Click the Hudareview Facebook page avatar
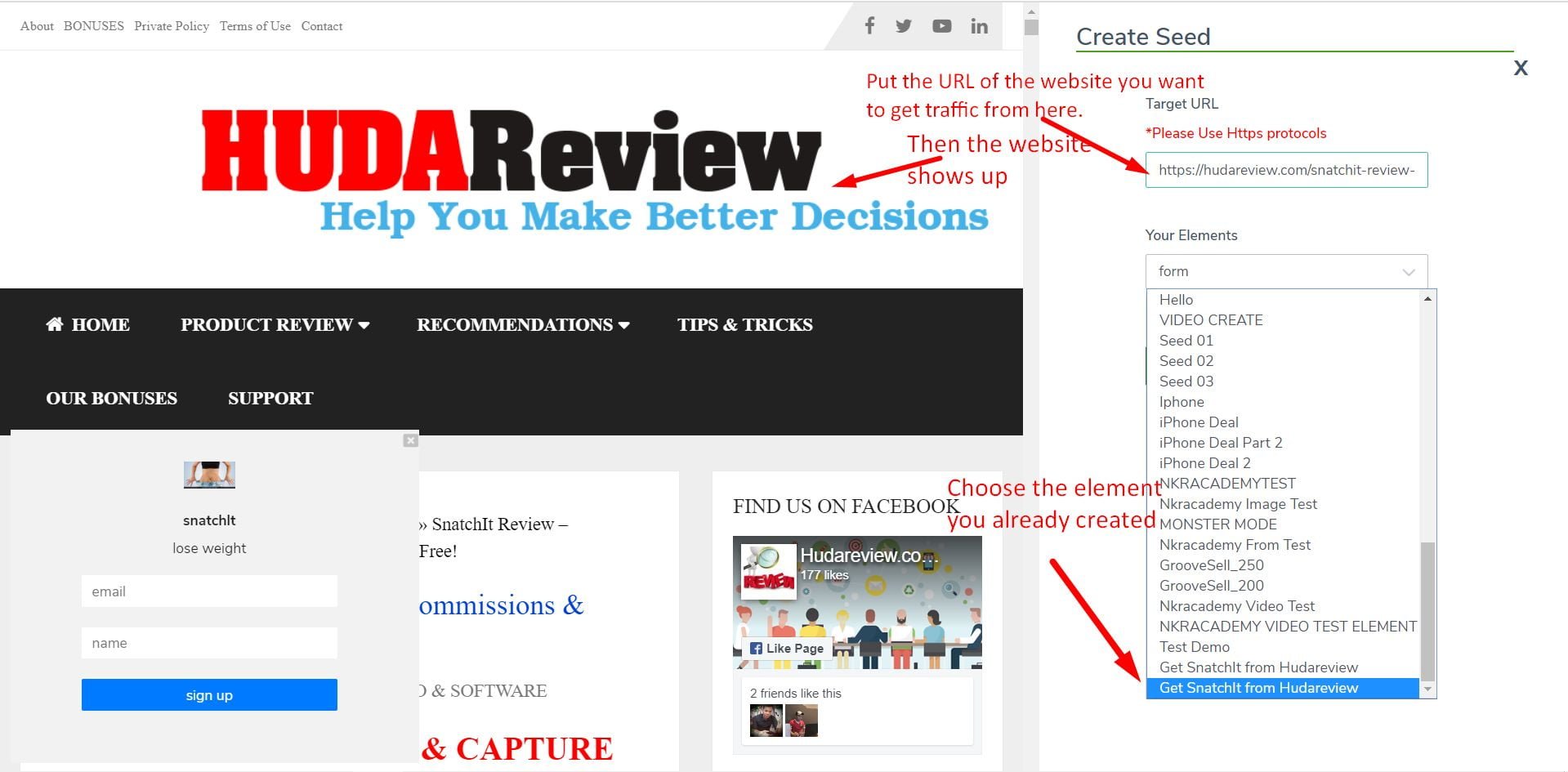The image size is (1568, 772). [769, 572]
